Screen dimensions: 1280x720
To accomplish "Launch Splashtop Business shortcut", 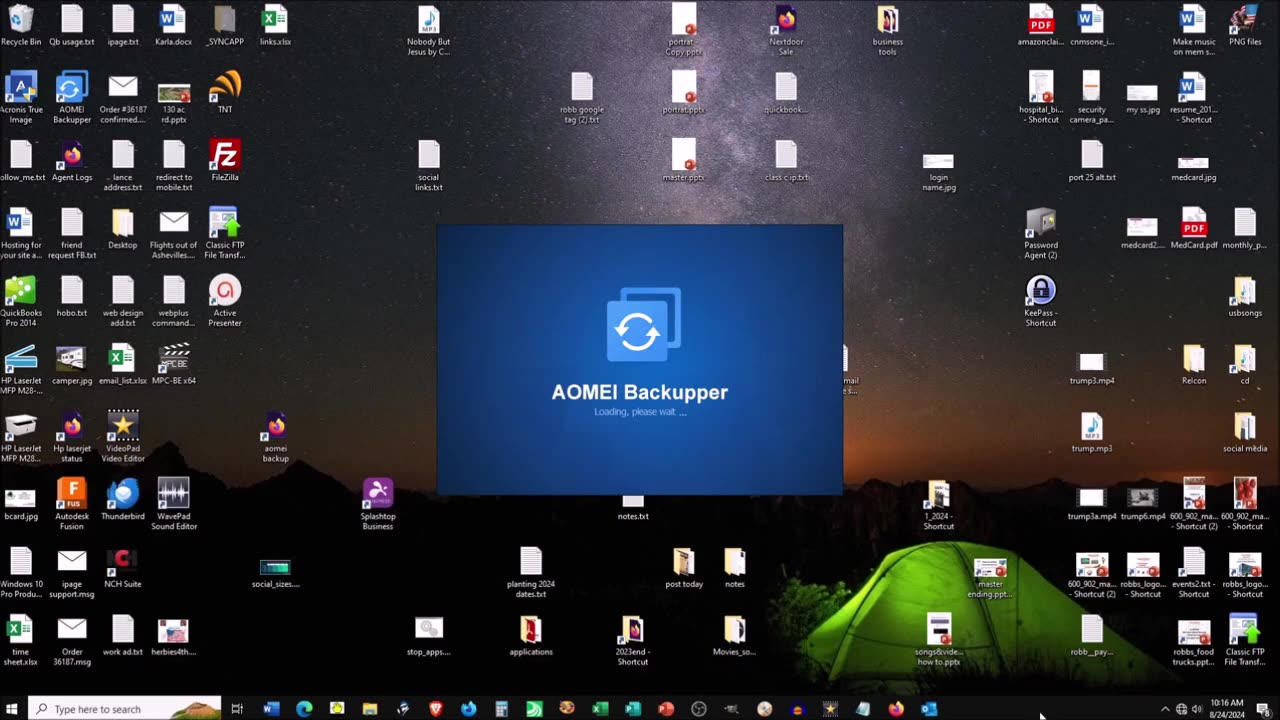I will 378,504.
